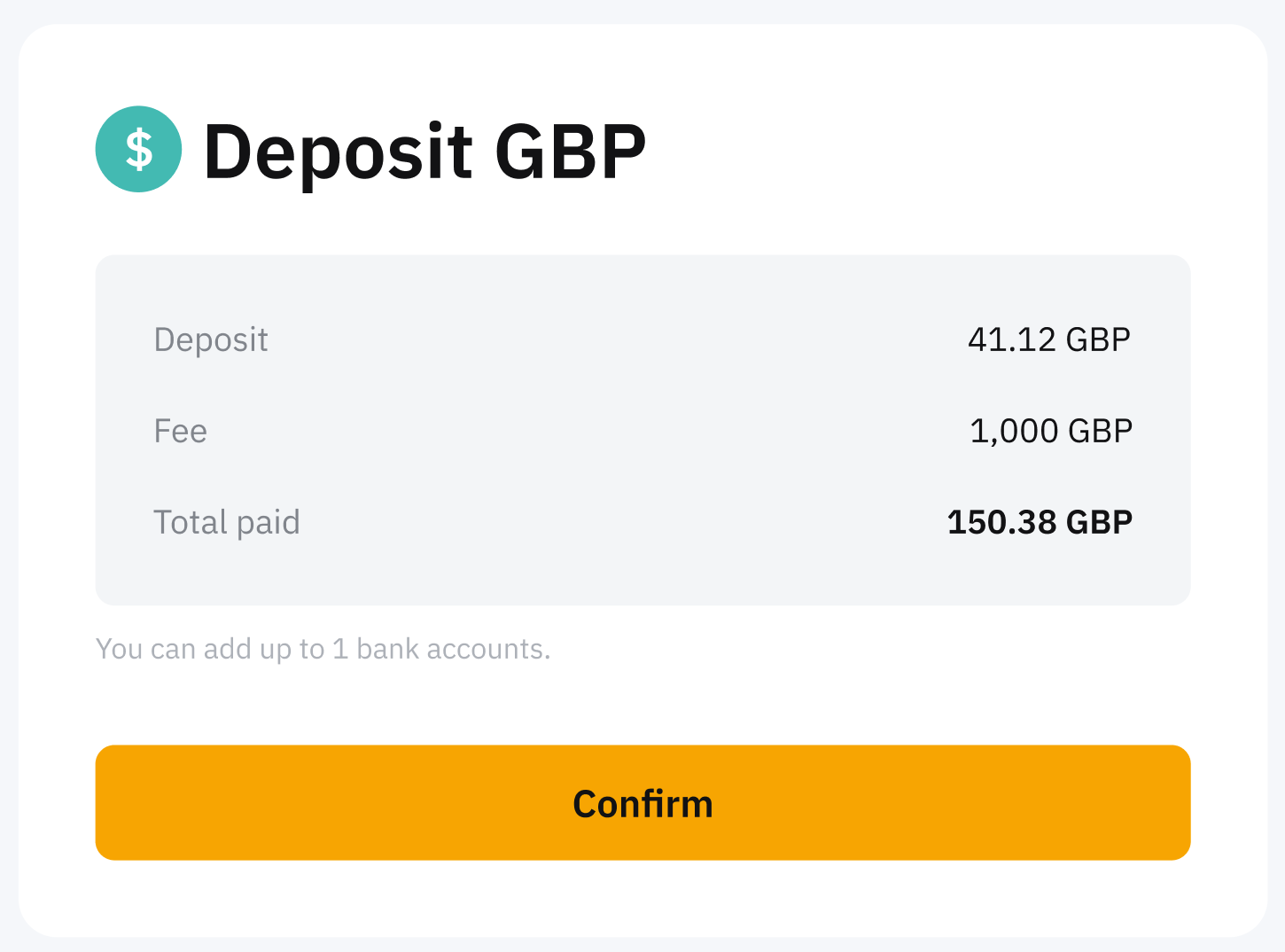Click the teal dollar sign icon

138,149
